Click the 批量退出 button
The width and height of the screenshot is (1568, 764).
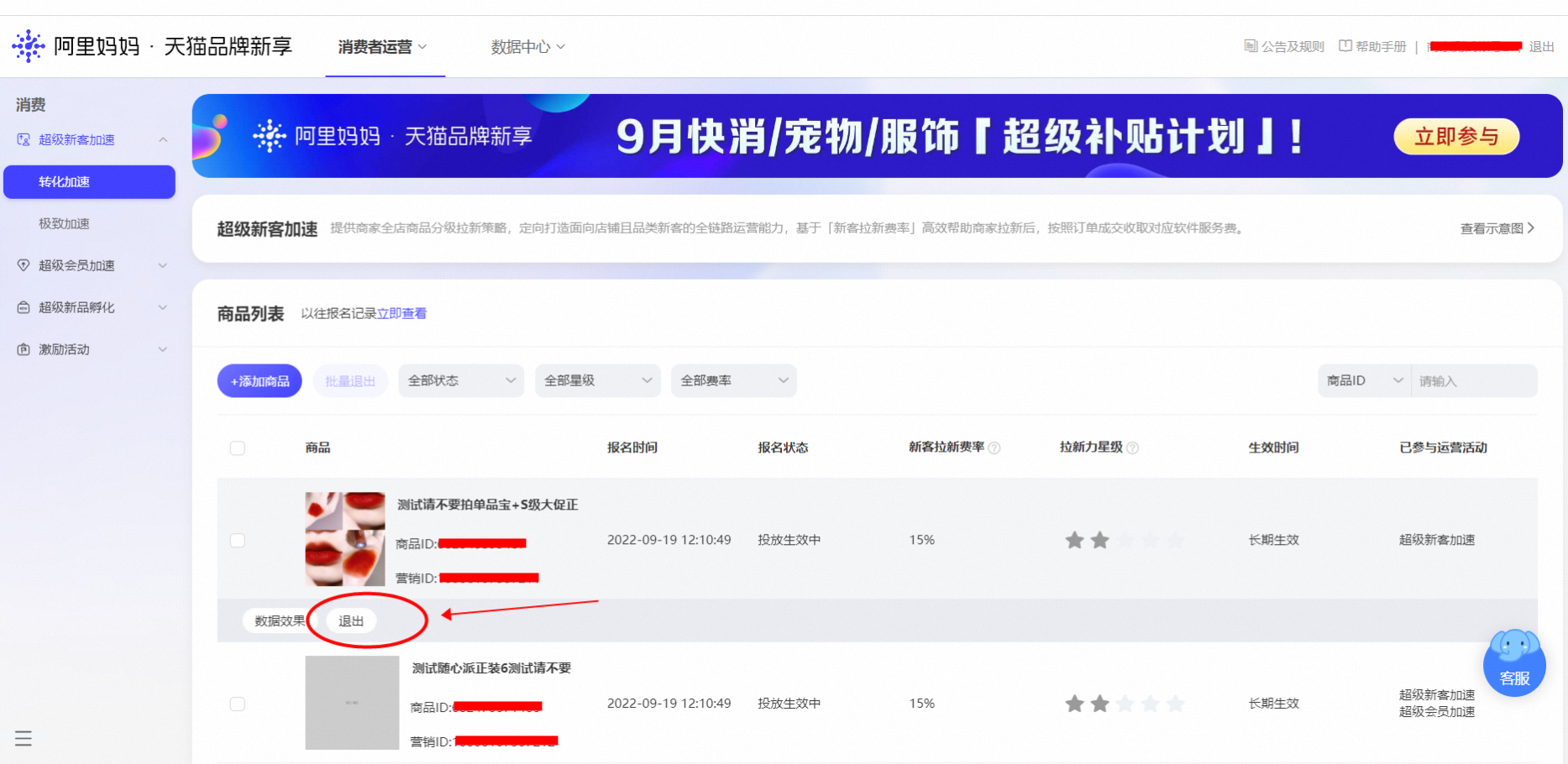pyautogui.click(x=350, y=381)
